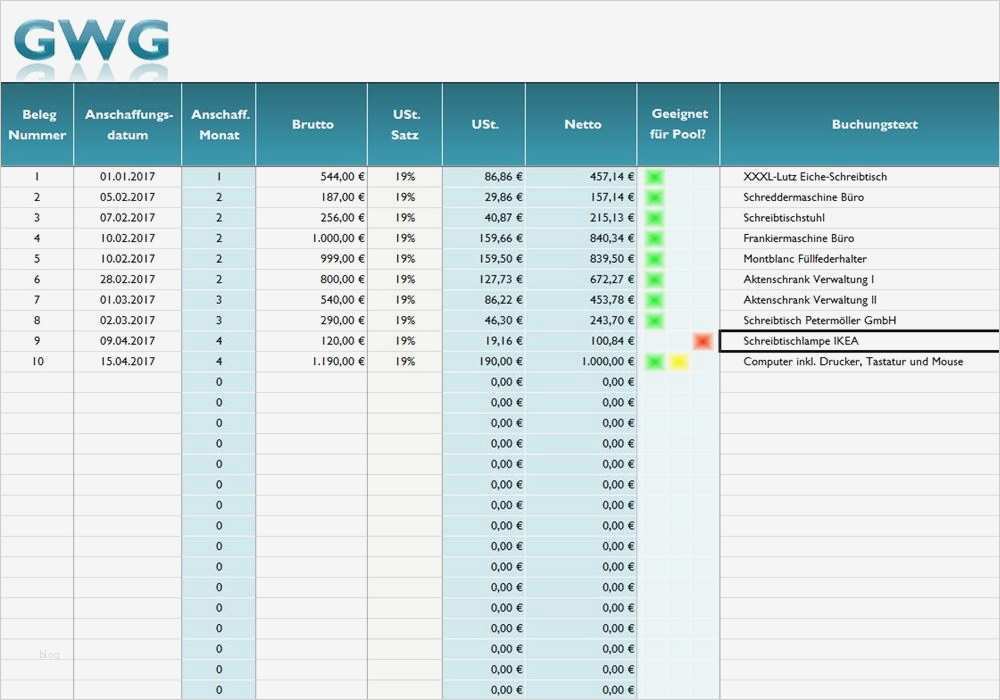Click the green pool indicator for XXXL-Lutz Eiche-Schreibtisch
The image size is (1000, 700).
click(653, 176)
